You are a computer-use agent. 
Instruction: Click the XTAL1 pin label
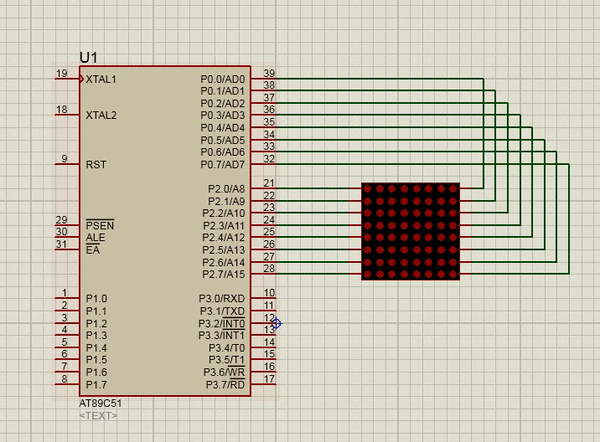101,79
